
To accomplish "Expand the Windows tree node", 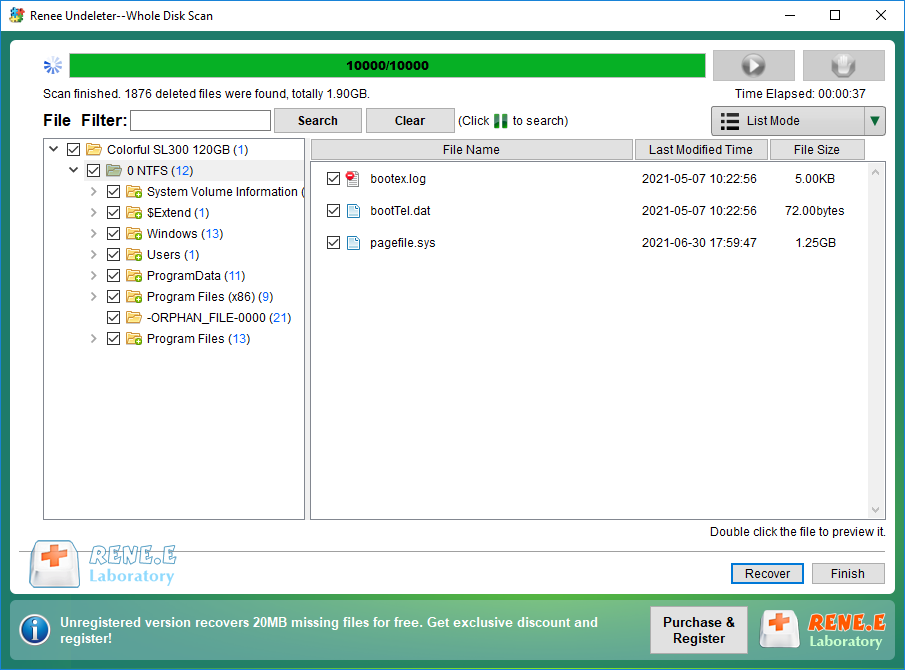I will click(x=94, y=233).
